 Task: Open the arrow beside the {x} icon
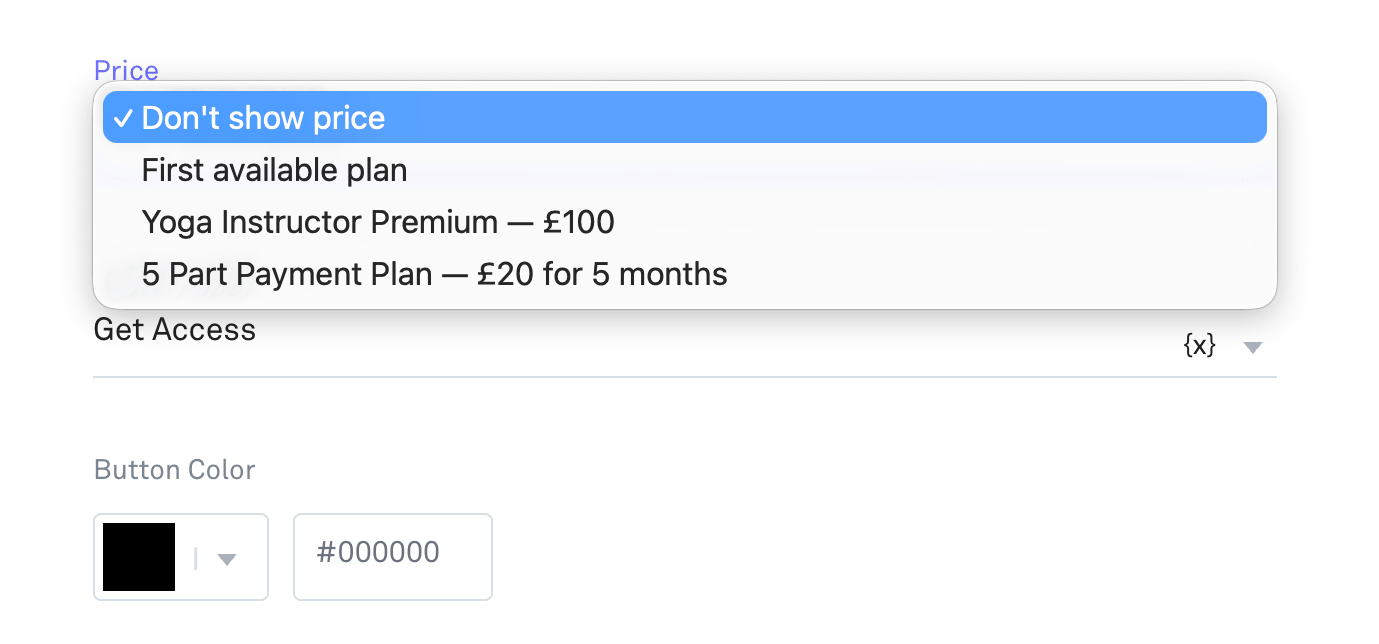click(x=1253, y=347)
